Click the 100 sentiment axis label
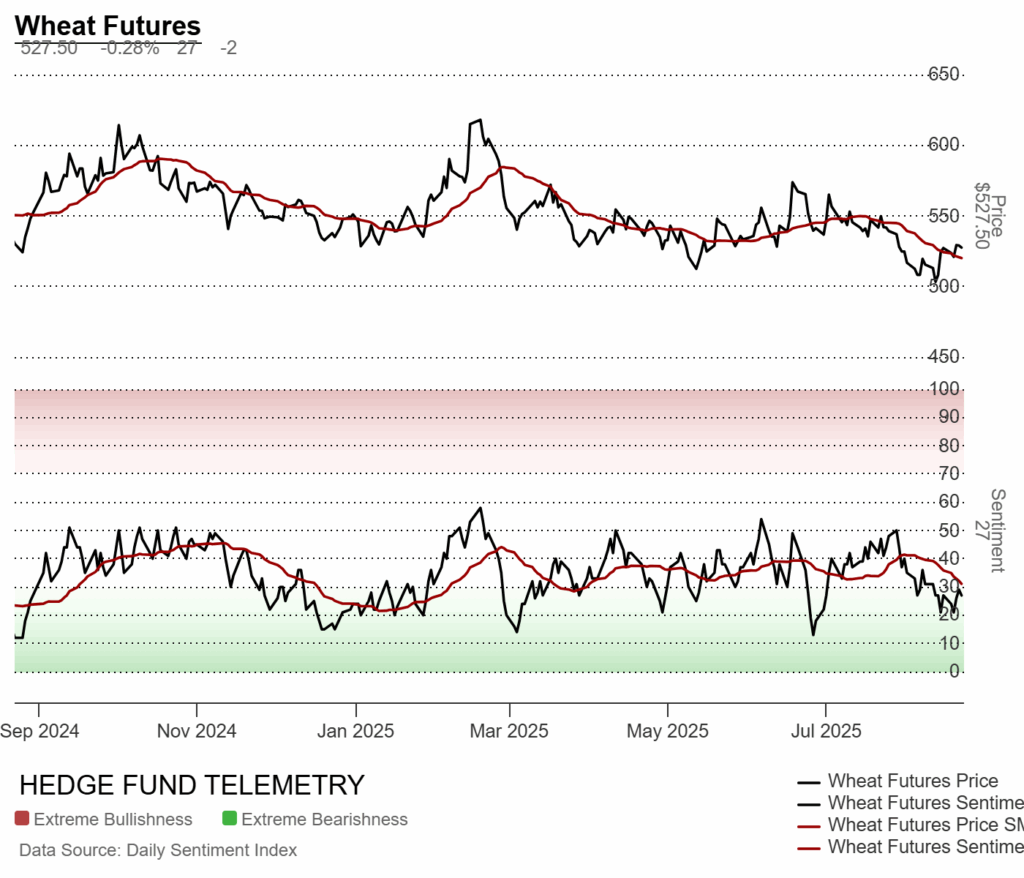This screenshot has width=1024, height=878. 944,388
